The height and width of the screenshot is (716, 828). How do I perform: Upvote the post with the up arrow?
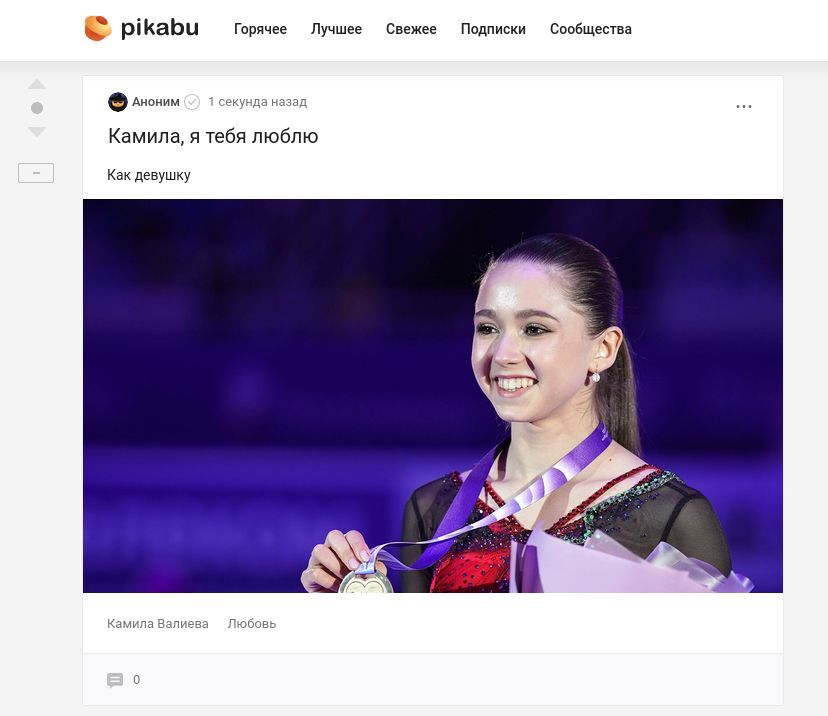tap(37, 84)
